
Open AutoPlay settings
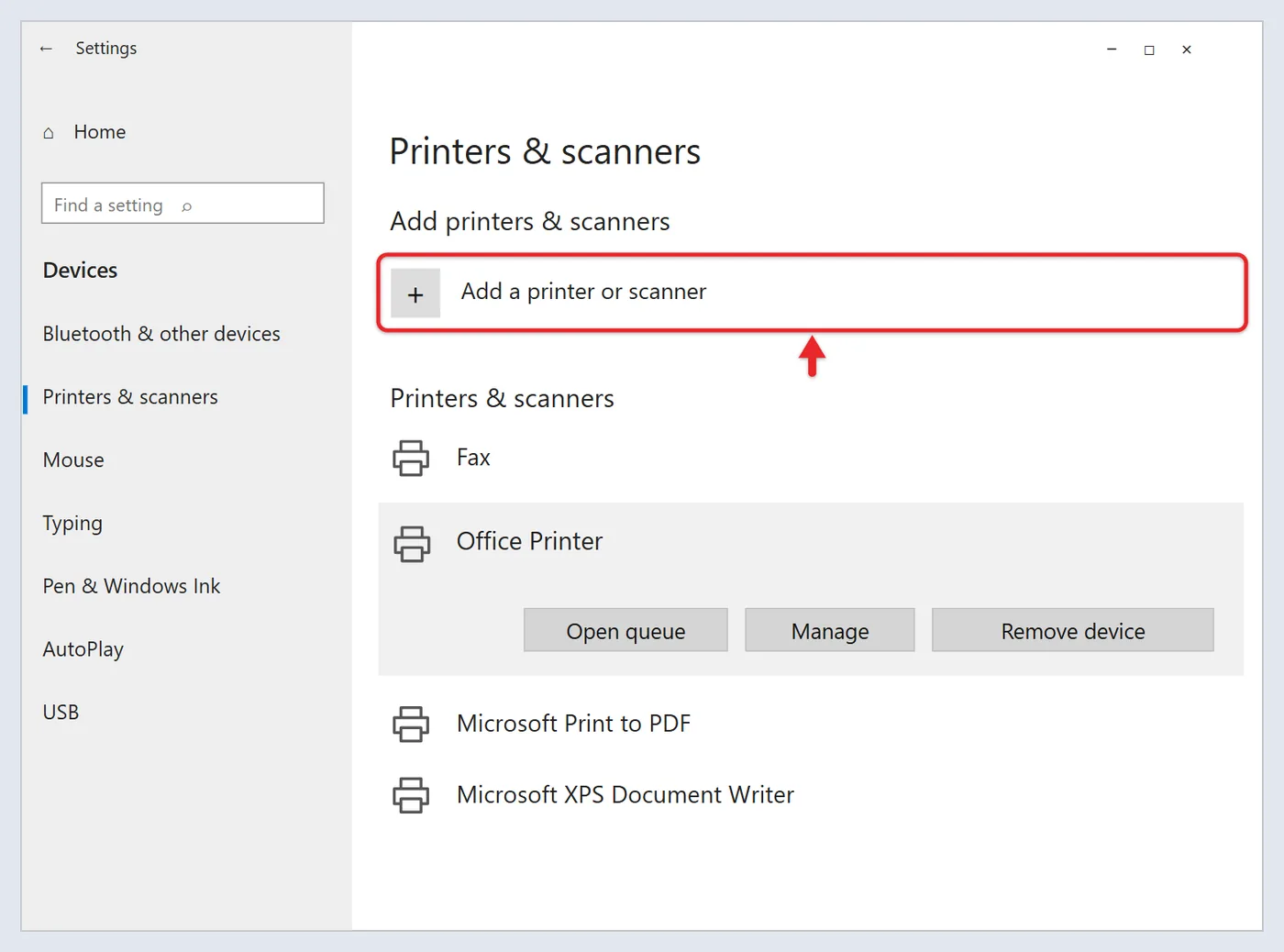click(x=83, y=649)
